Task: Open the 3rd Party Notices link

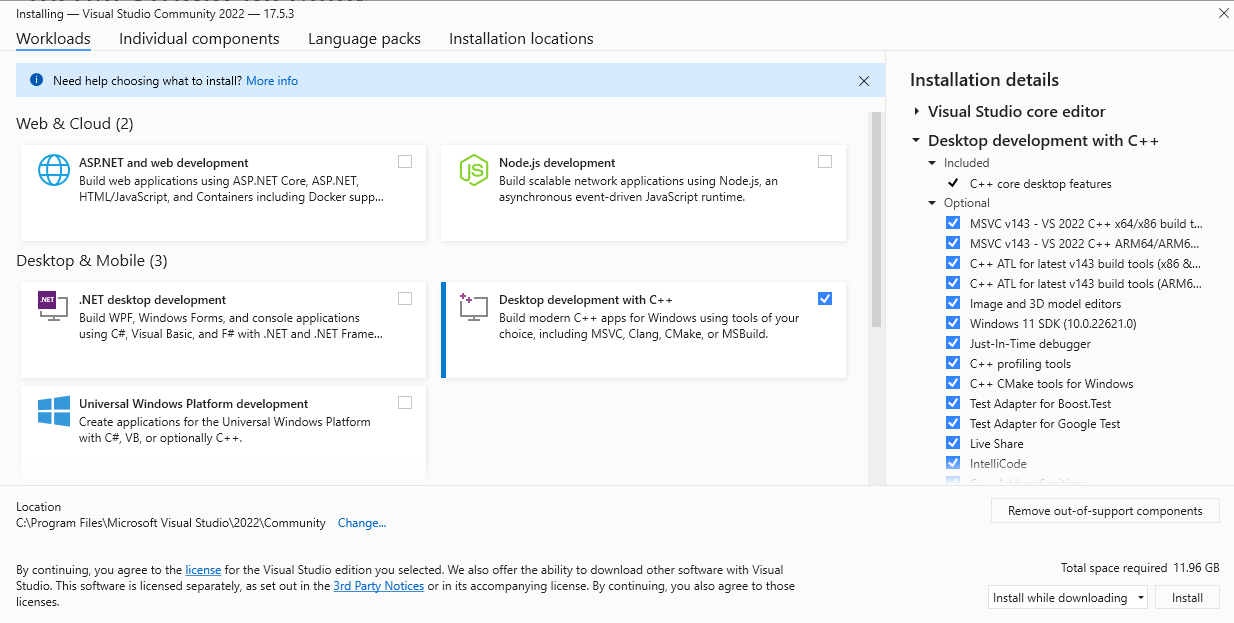Action: pos(379,586)
